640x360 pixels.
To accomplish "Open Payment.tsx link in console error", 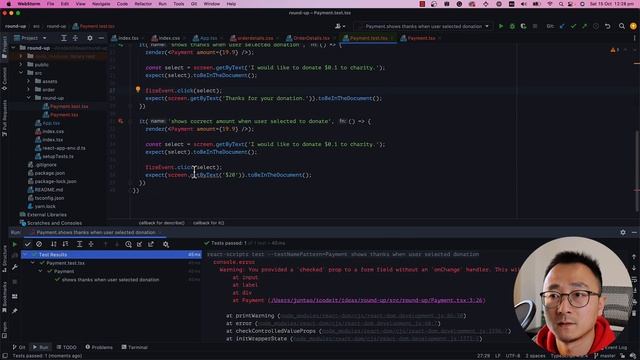I will tap(376, 300).
